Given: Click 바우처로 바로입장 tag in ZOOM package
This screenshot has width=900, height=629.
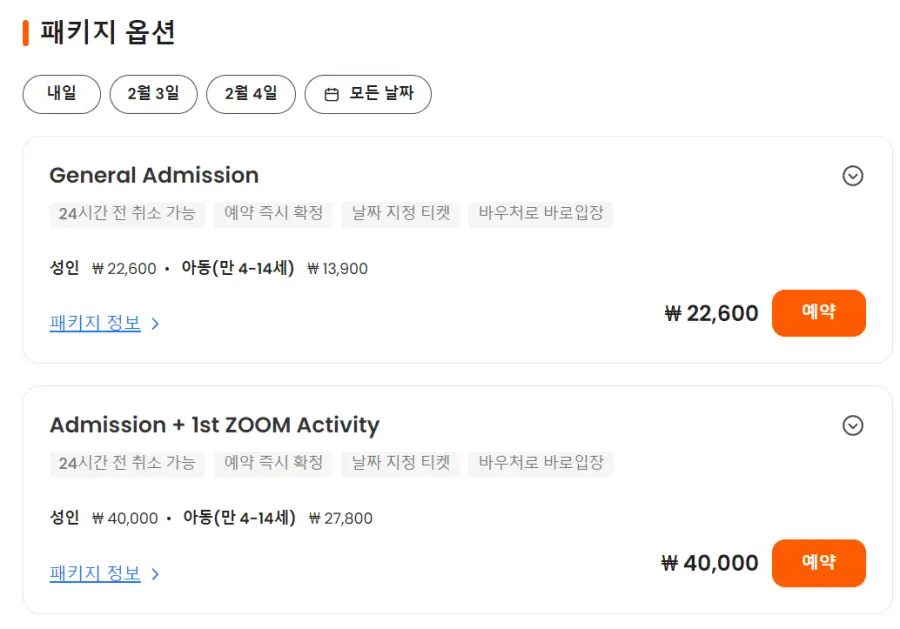Looking at the screenshot, I should [x=540, y=463].
